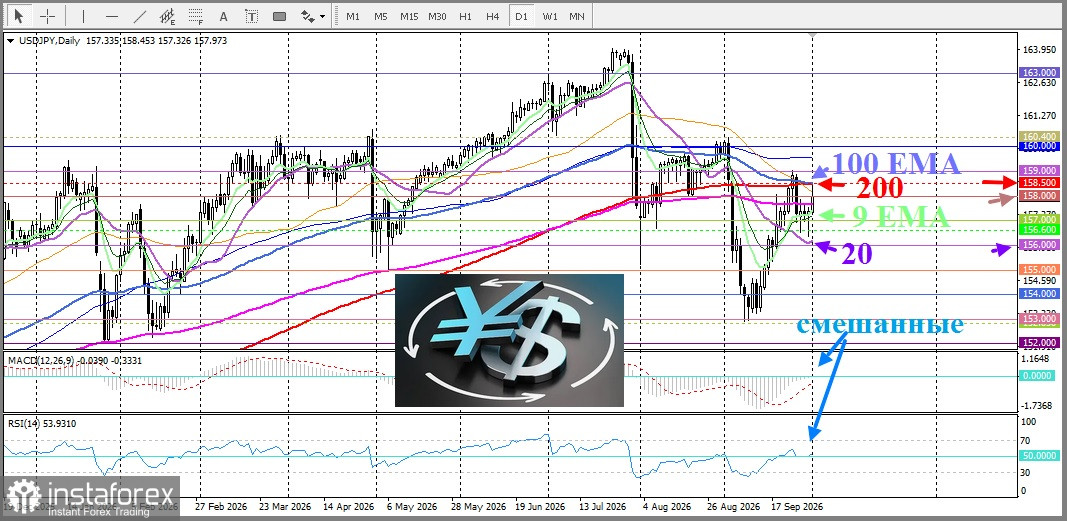The height and width of the screenshot is (521, 1067).
Task: Choose the Vertical Line drawing tool
Action: [x=84, y=16]
